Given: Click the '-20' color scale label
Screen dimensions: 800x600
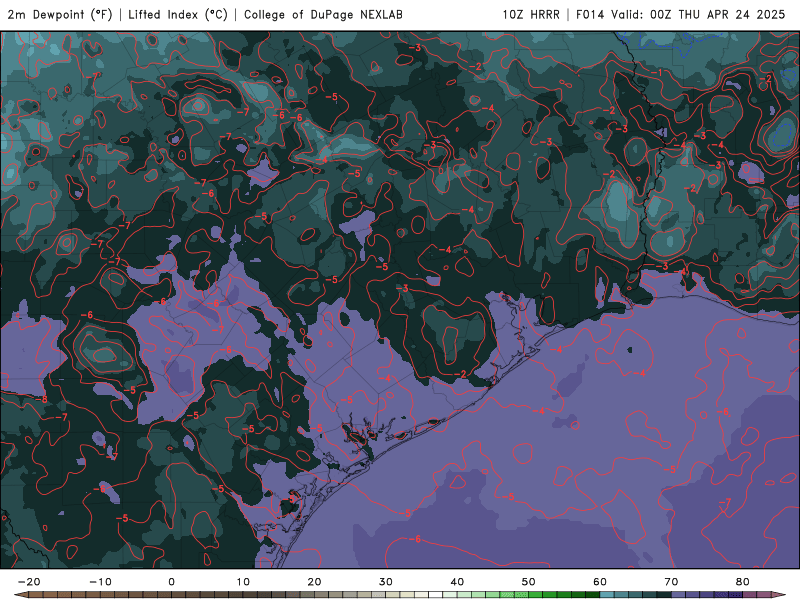Looking at the screenshot, I should tap(29, 582).
